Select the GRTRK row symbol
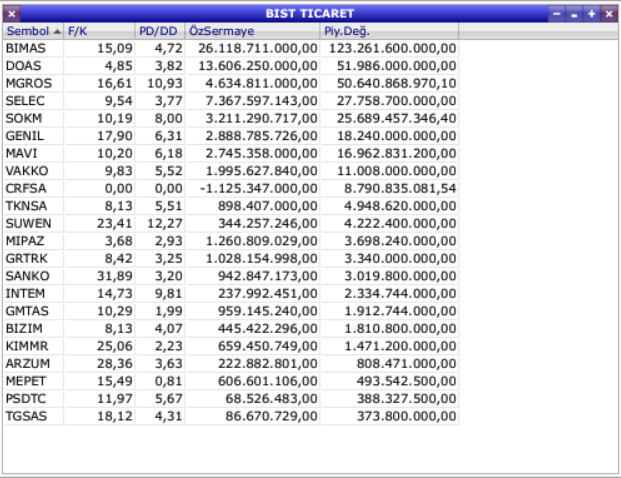Viewport: 621px width, 478px height. pyautogui.click(x=27, y=258)
